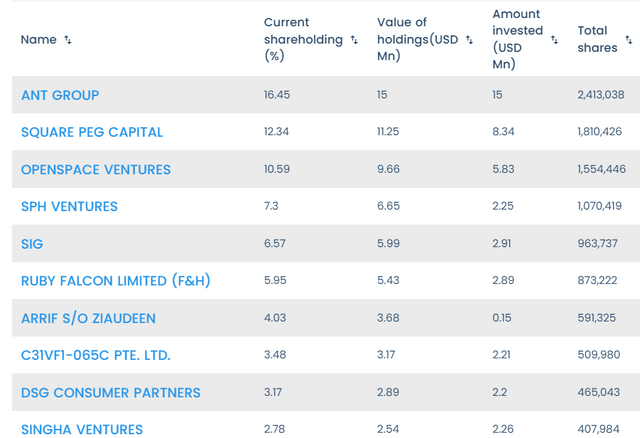Sort by Amount invested sort icon

[553, 40]
